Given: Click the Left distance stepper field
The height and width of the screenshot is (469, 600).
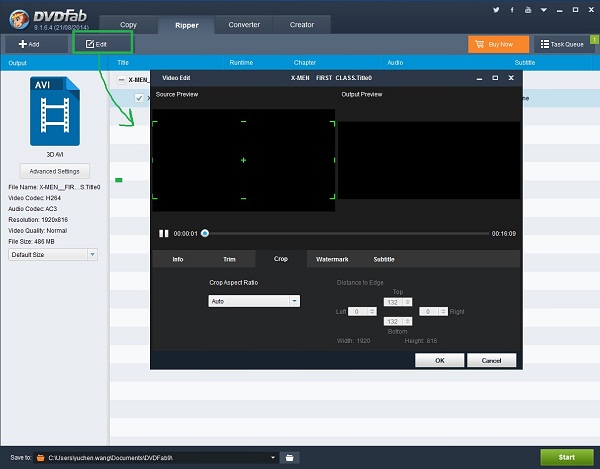Looking at the screenshot, I should pos(362,311).
